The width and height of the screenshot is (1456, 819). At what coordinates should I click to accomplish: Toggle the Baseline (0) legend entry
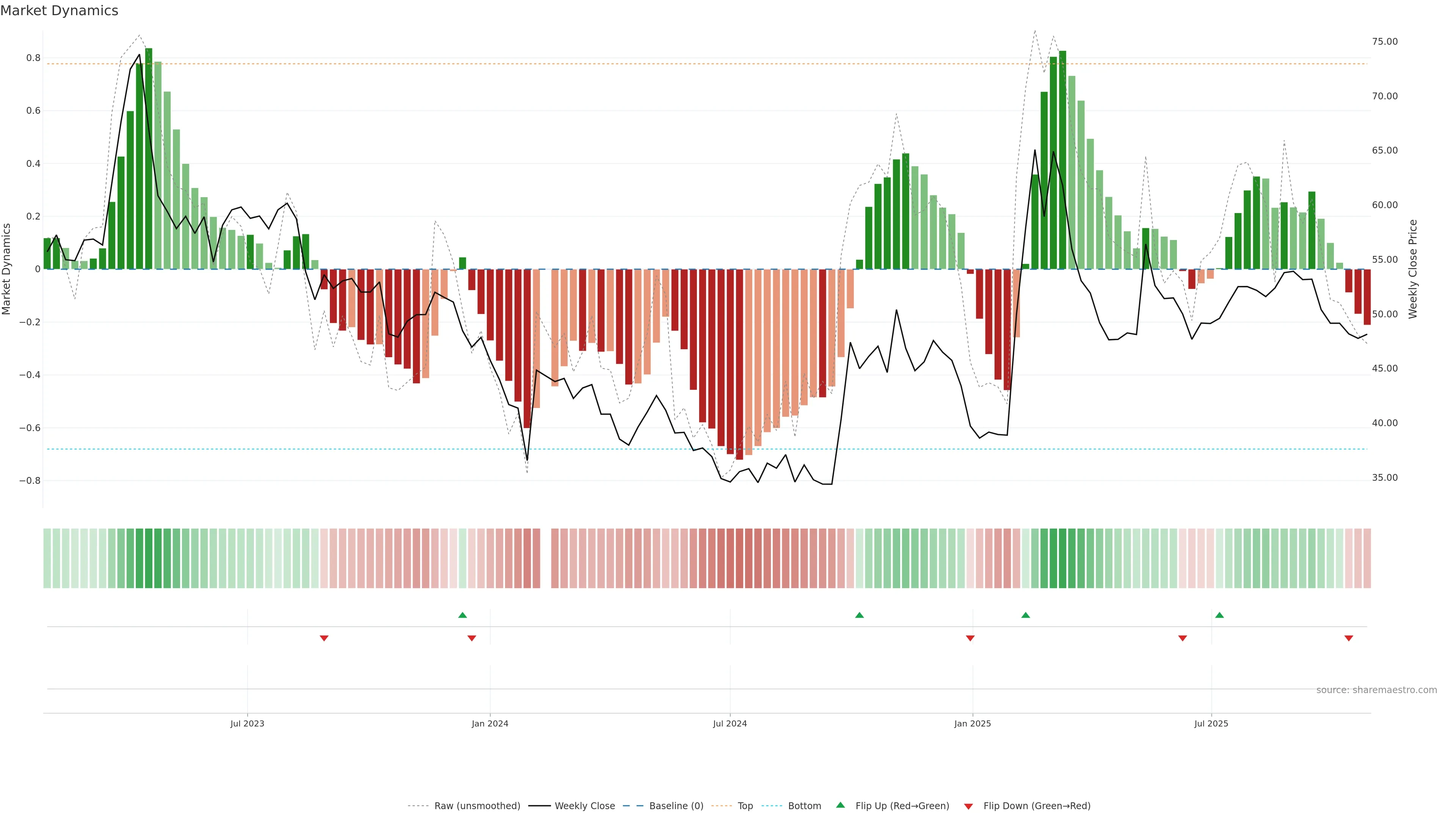[676, 806]
